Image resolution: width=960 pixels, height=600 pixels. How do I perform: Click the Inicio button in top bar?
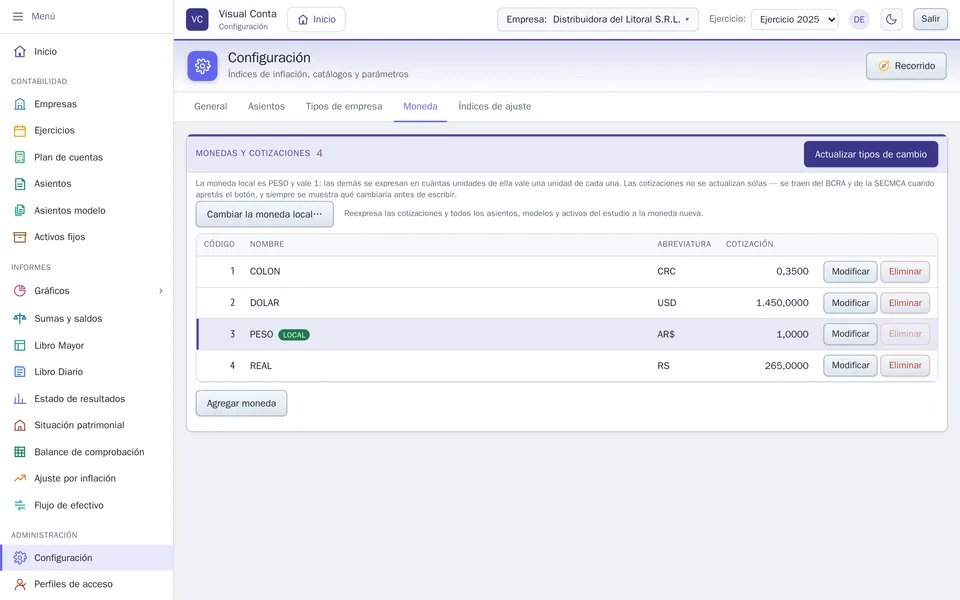[317, 20]
